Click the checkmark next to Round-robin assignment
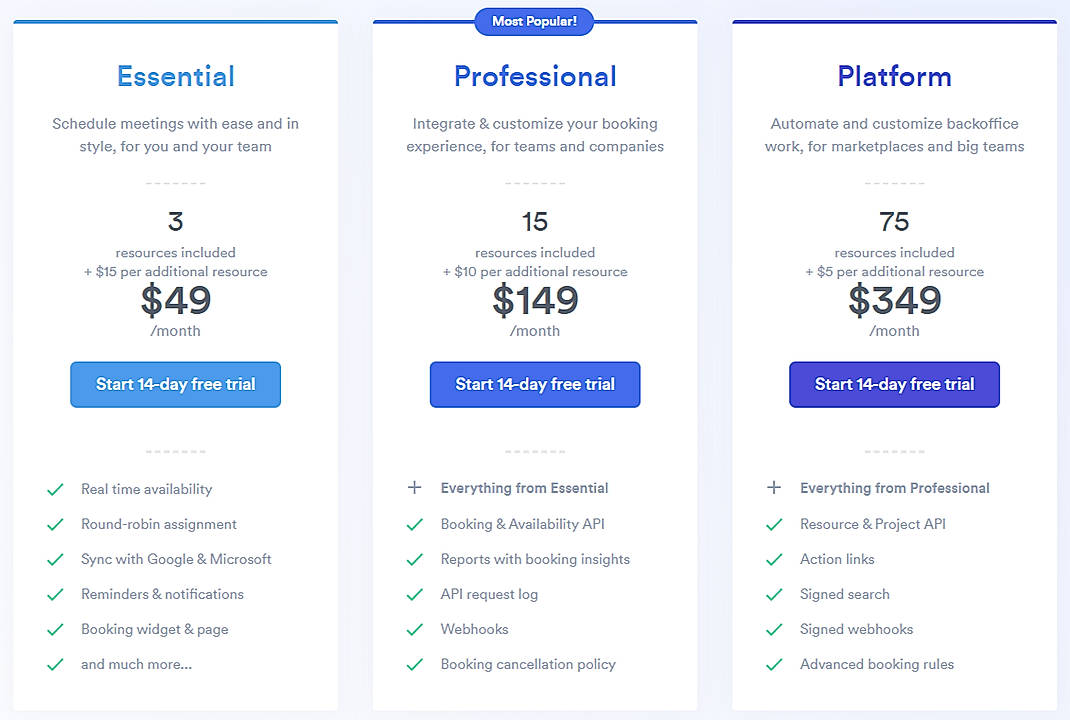 (57, 524)
